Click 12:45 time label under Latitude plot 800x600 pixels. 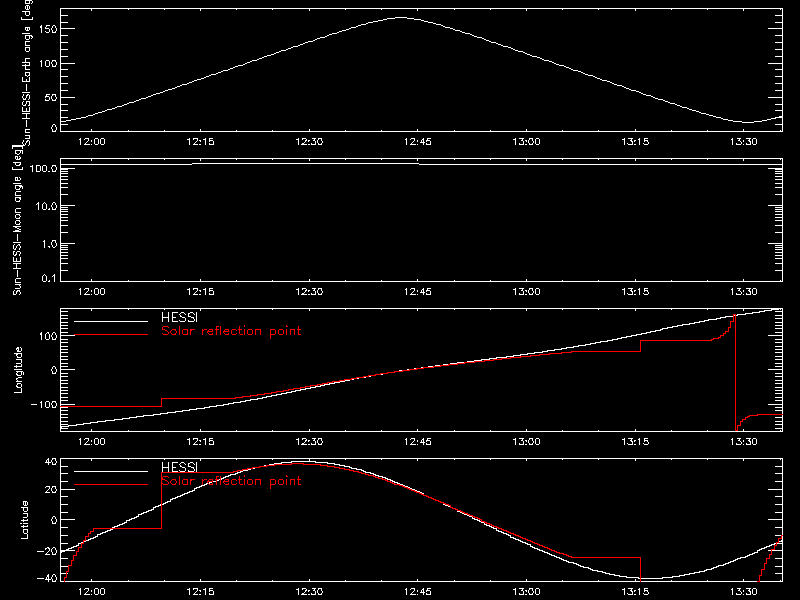pyautogui.click(x=418, y=592)
